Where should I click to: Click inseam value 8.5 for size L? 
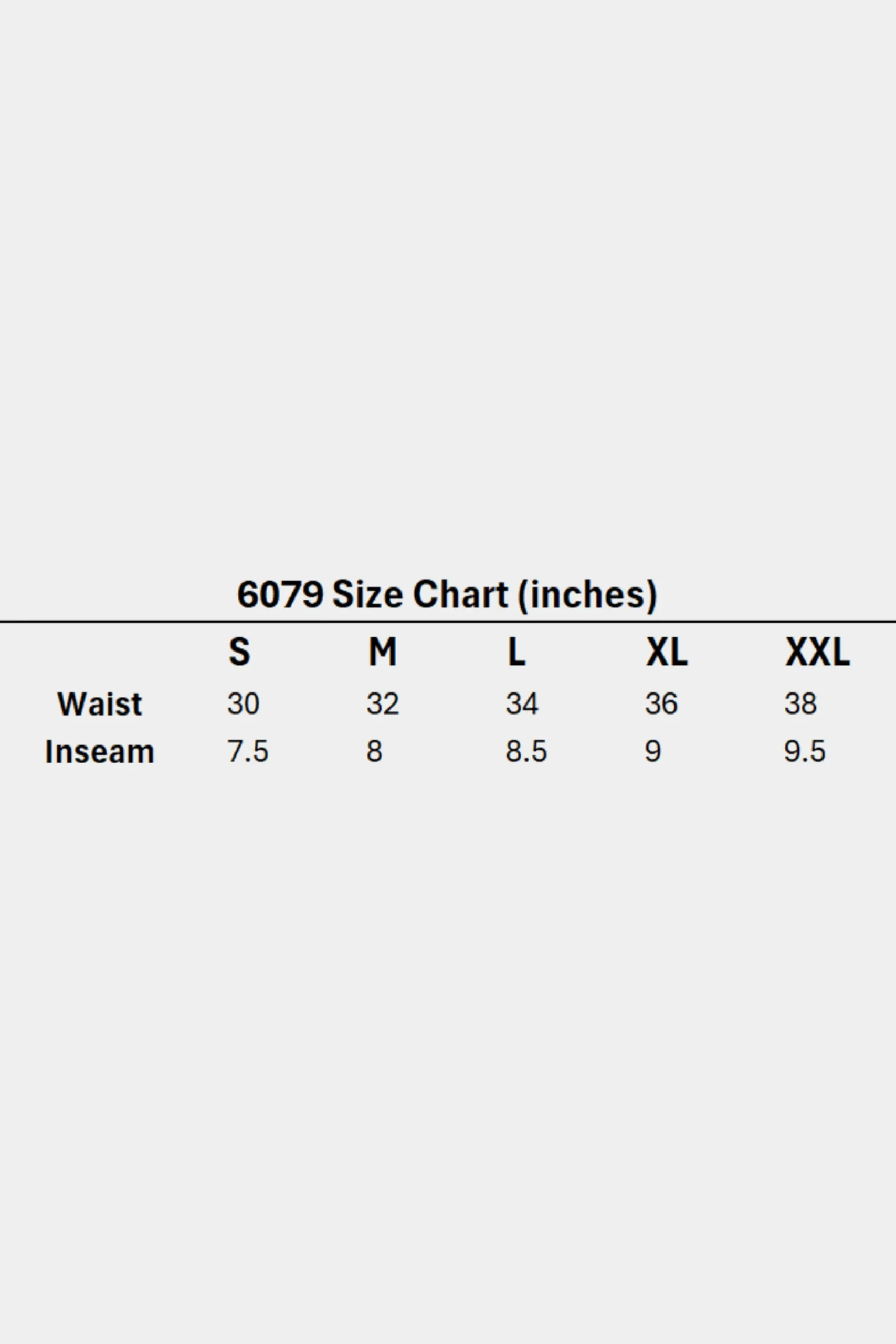pyautogui.click(x=526, y=751)
